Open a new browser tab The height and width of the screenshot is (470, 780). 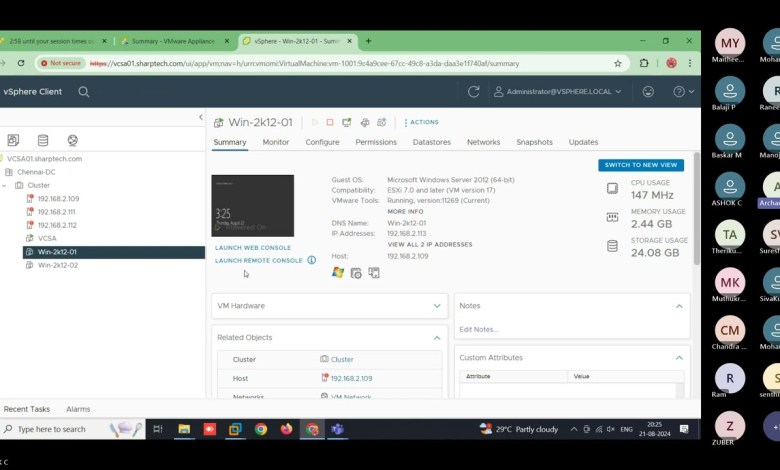click(368, 41)
